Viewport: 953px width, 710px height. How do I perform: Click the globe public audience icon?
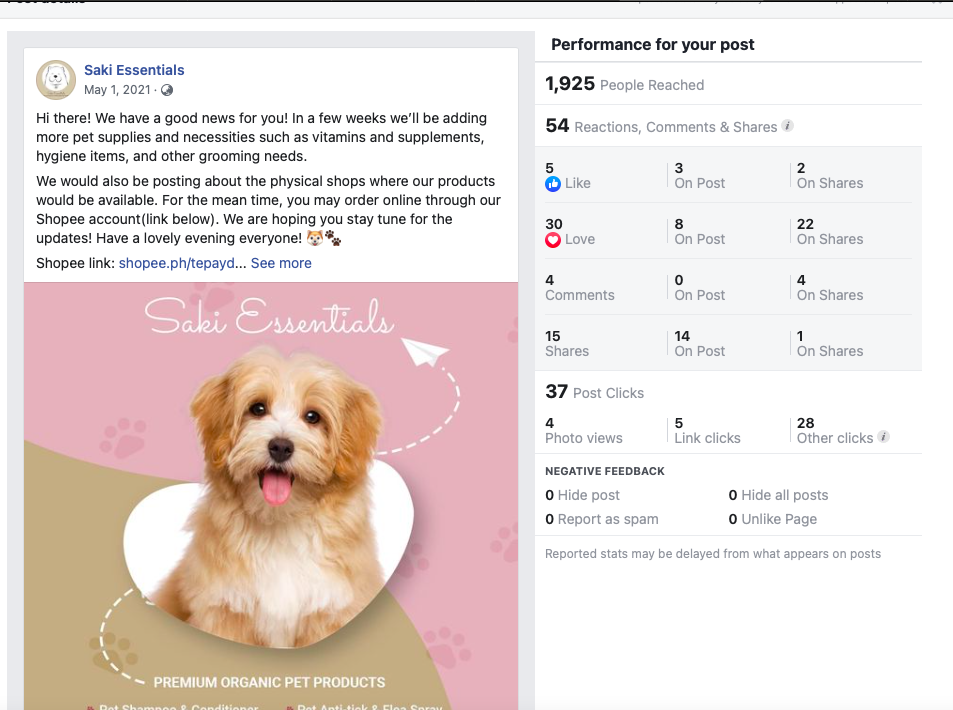167,90
